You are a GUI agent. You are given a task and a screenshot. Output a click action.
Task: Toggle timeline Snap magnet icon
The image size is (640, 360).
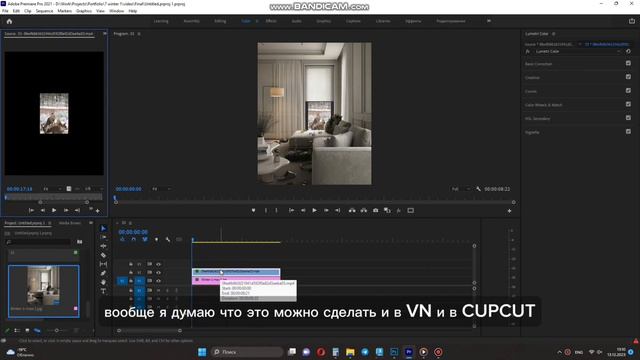(133, 240)
